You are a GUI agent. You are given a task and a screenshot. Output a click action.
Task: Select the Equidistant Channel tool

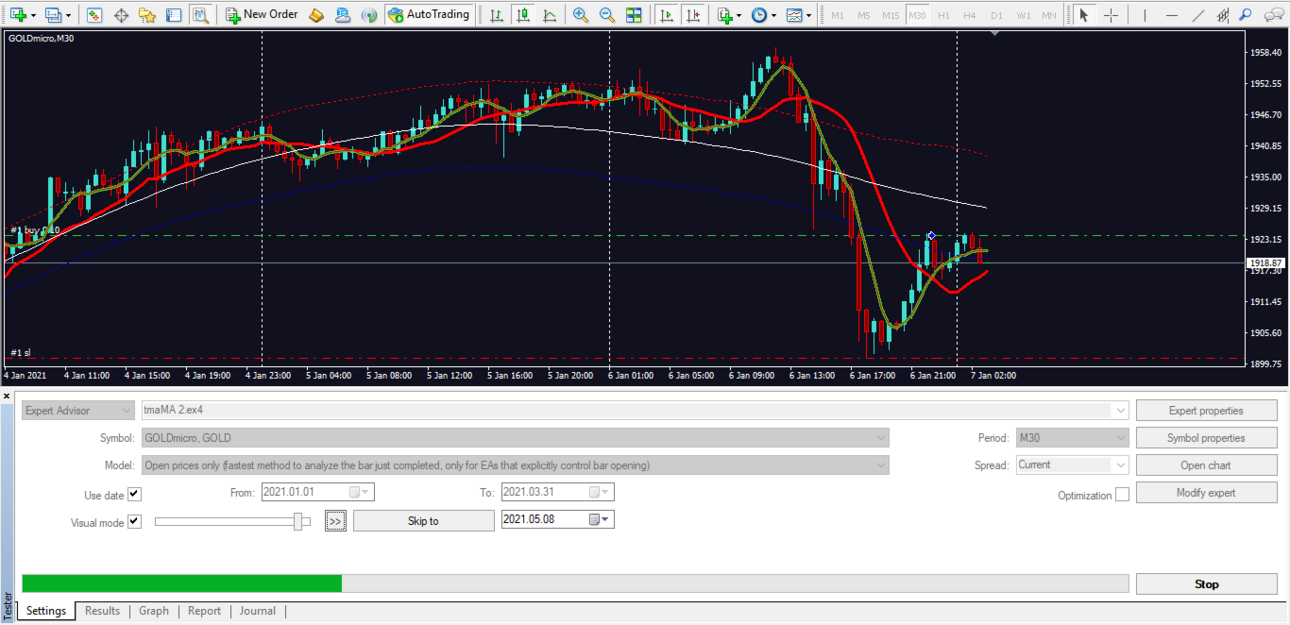[x=1223, y=15]
